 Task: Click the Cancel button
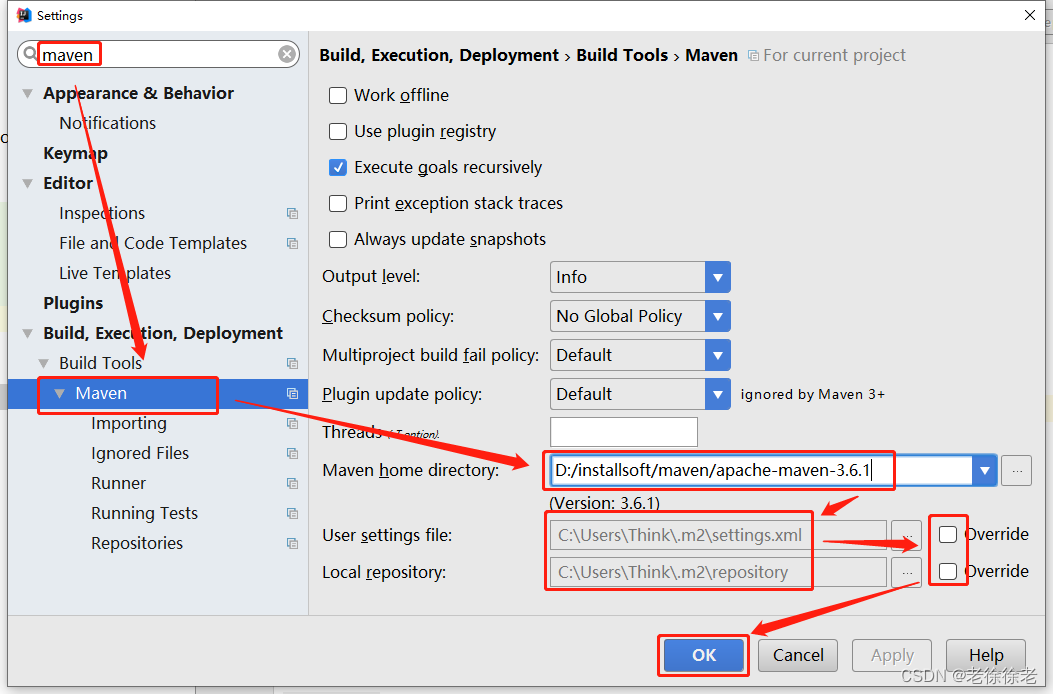pyautogui.click(x=798, y=656)
